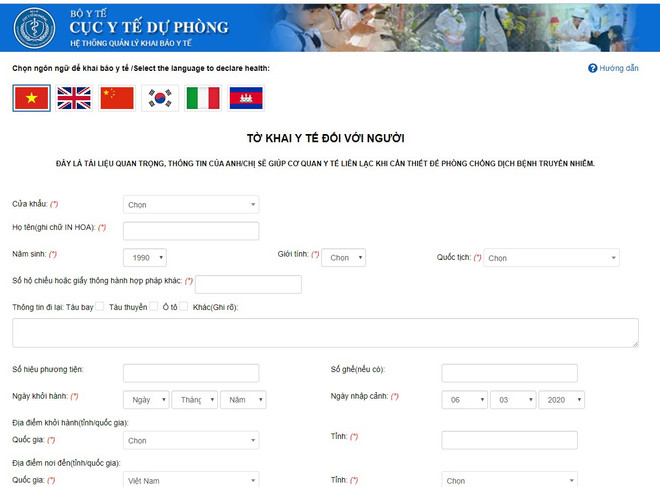Open destination Tỉnh Chọn dropdown
This screenshot has width=660, height=487.
[x=510, y=480]
